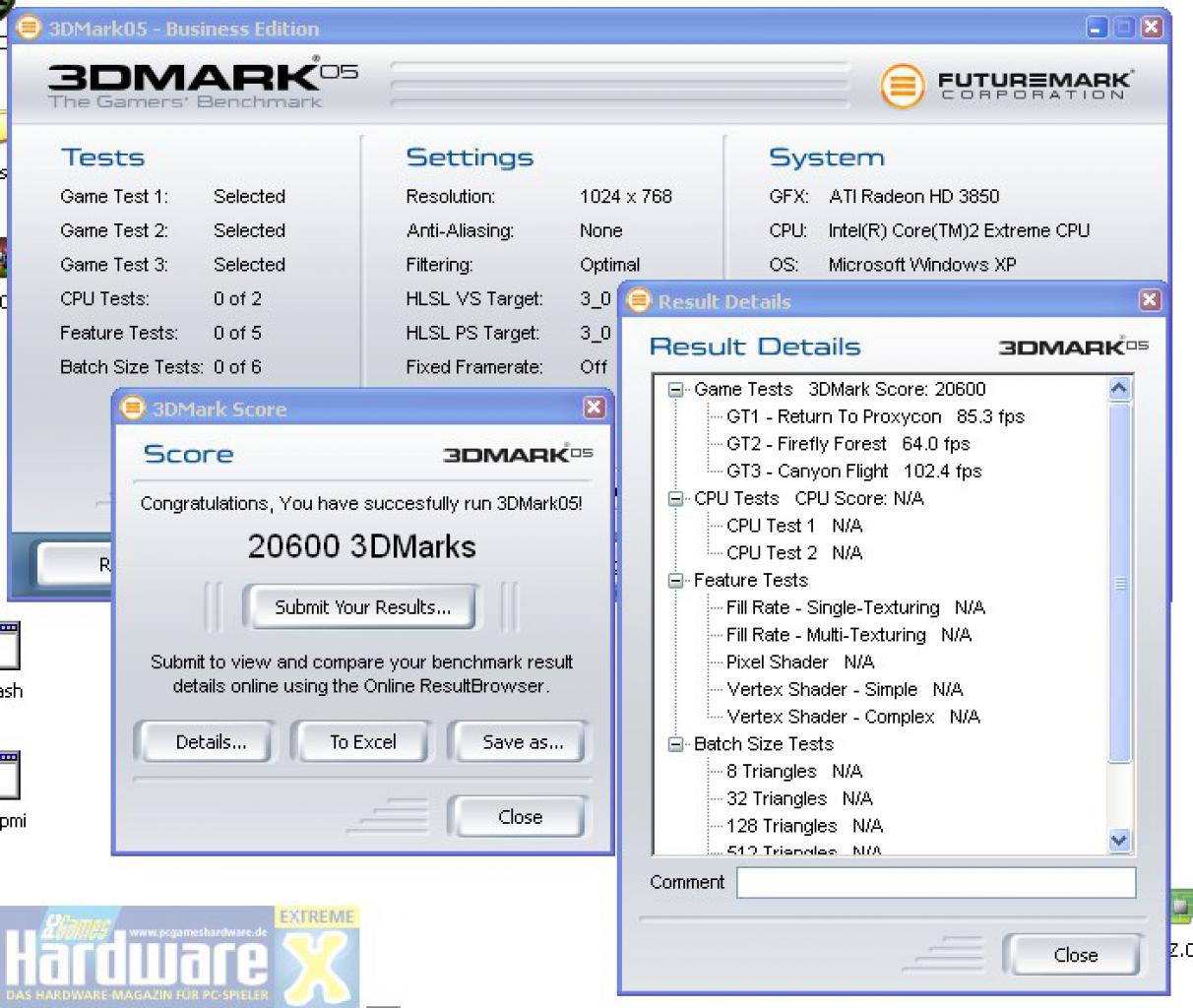Click Batch Size Tests 0 of 6 value
The height and width of the screenshot is (1008, 1193).
(x=237, y=367)
